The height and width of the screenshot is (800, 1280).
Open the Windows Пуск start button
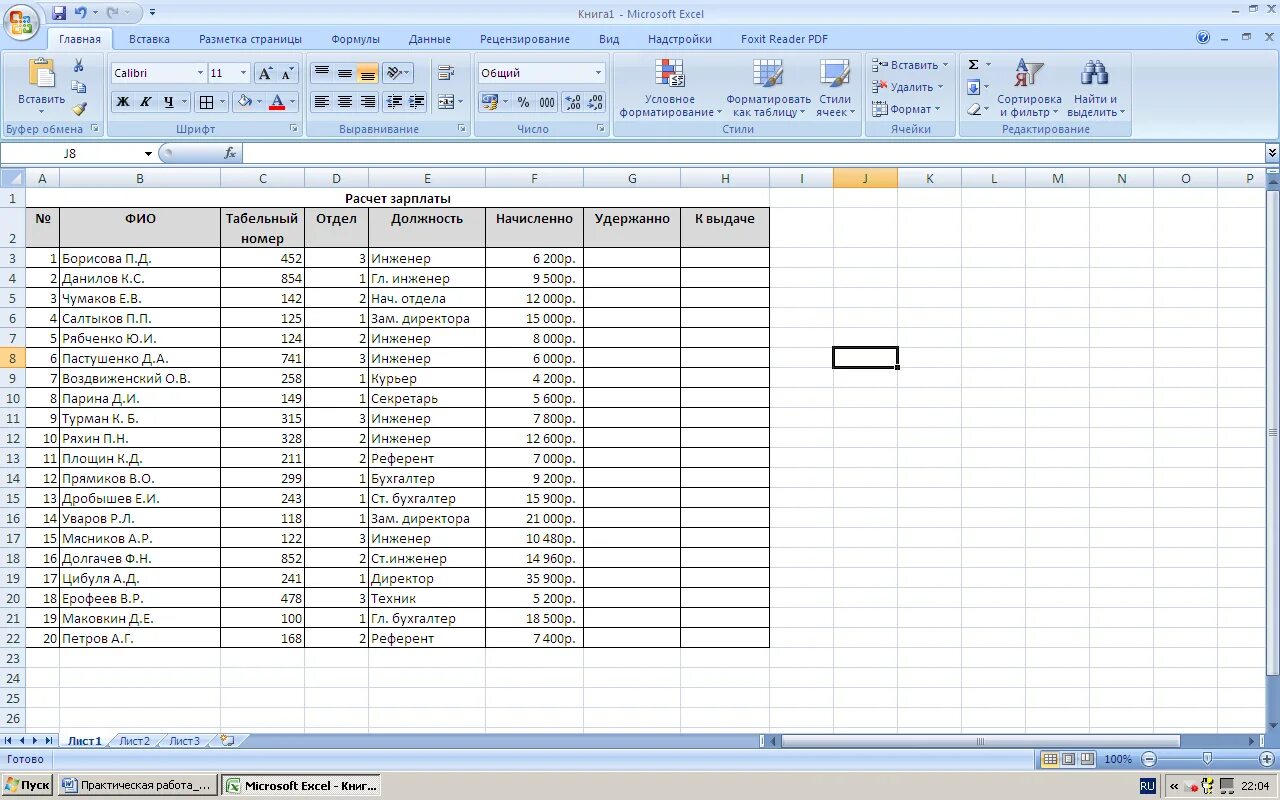click(27, 785)
